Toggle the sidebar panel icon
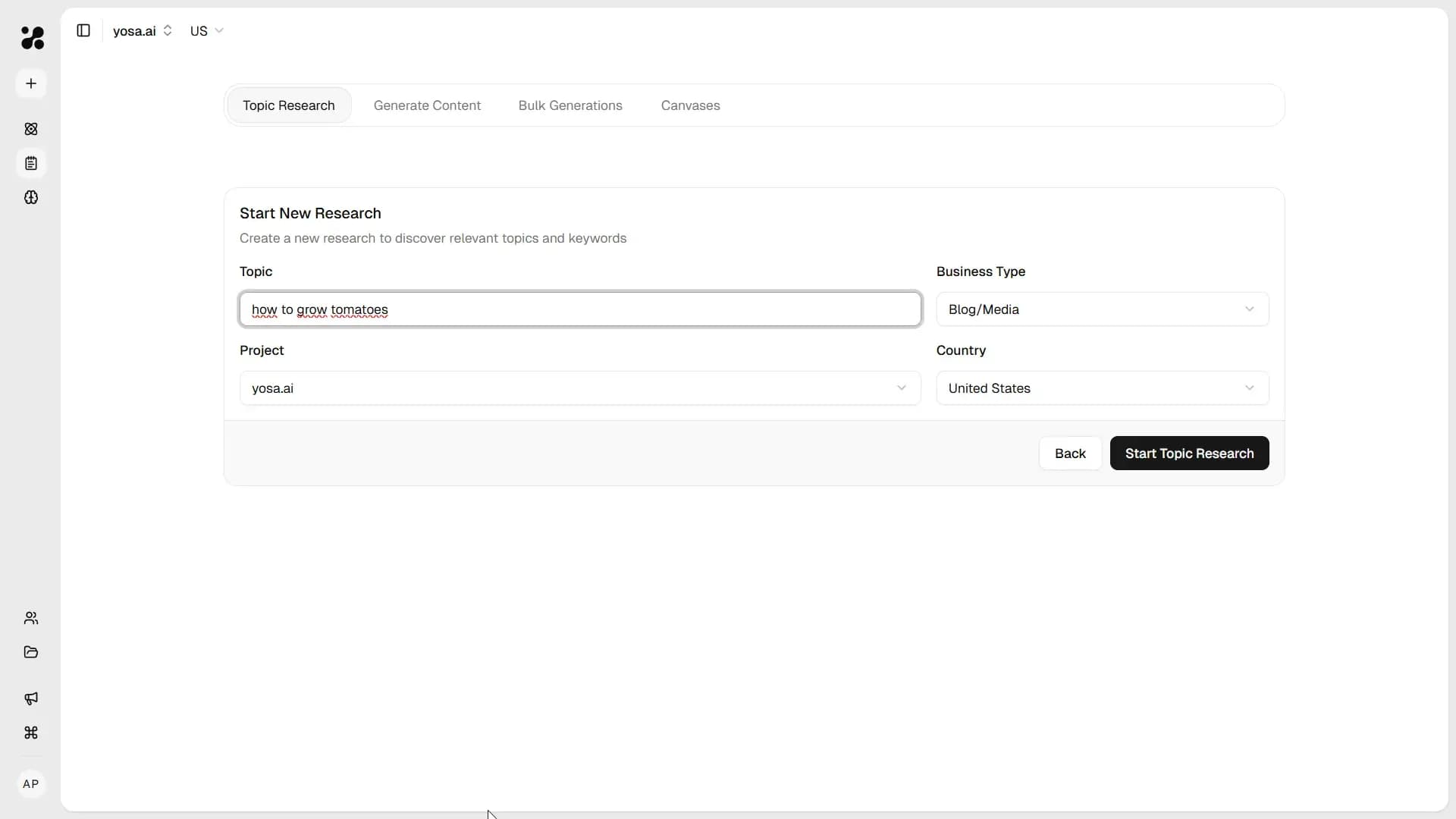Viewport: 1456px width, 819px height. [83, 30]
